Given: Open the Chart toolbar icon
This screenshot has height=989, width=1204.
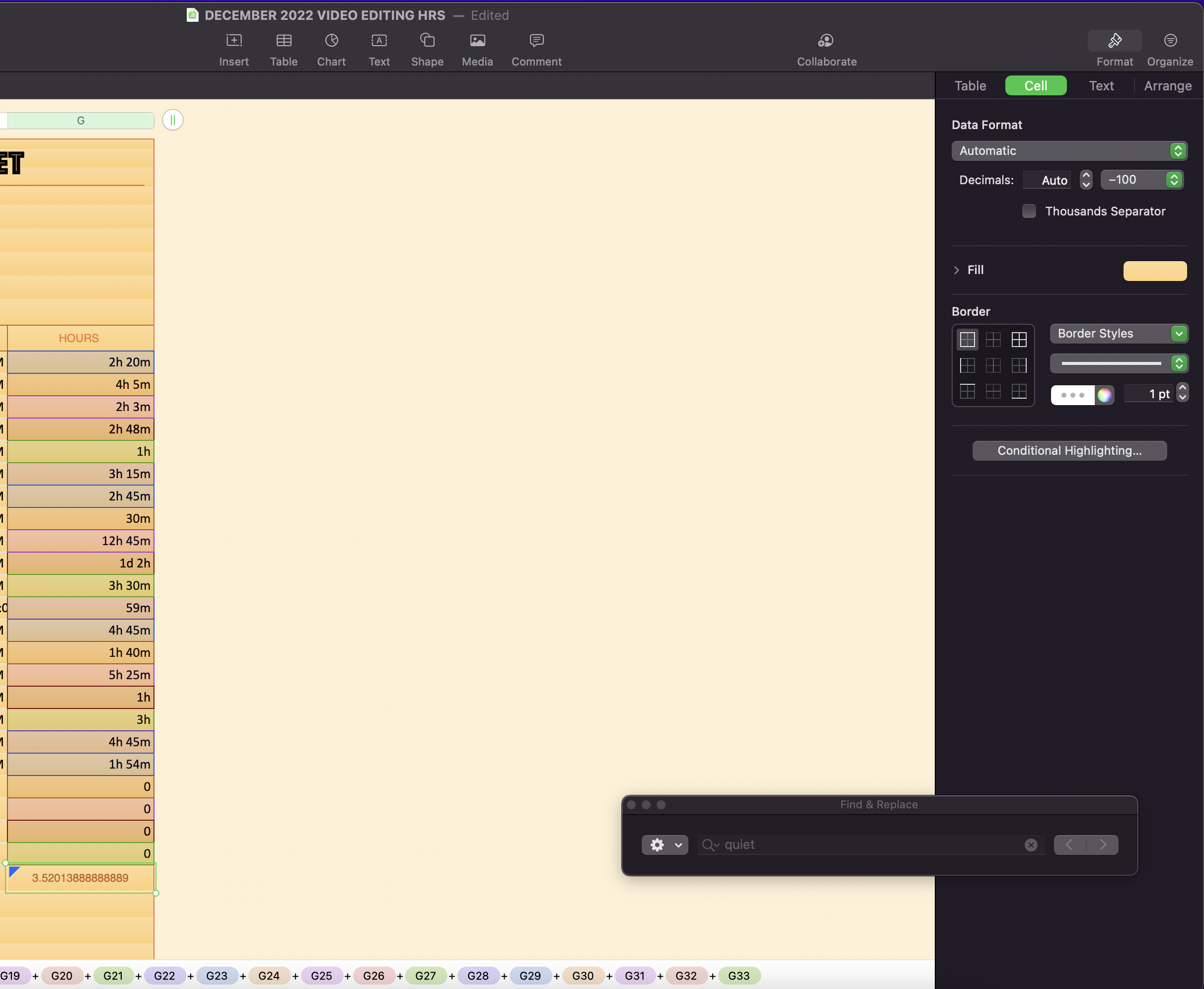Looking at the screenshot, I should pos(331,41).
